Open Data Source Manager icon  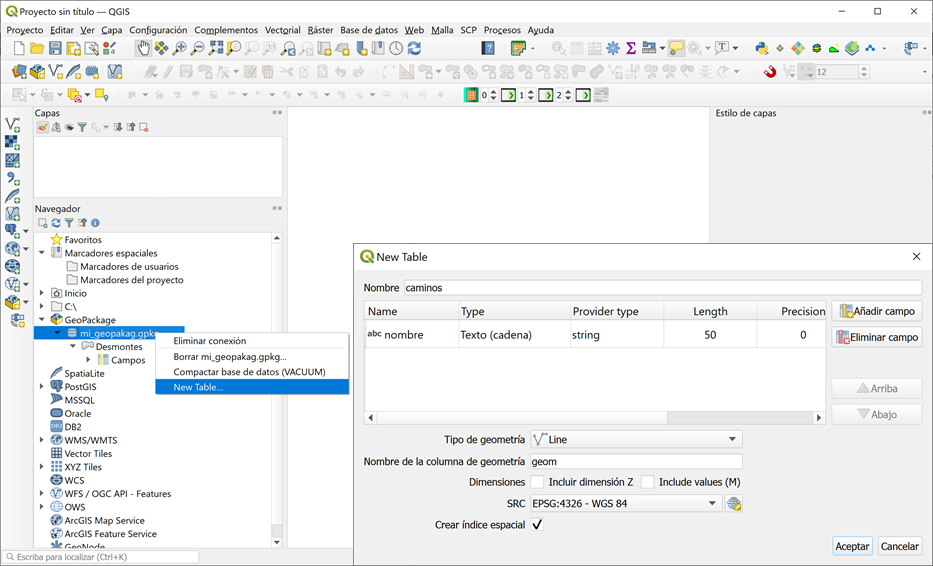coord(19,72)
